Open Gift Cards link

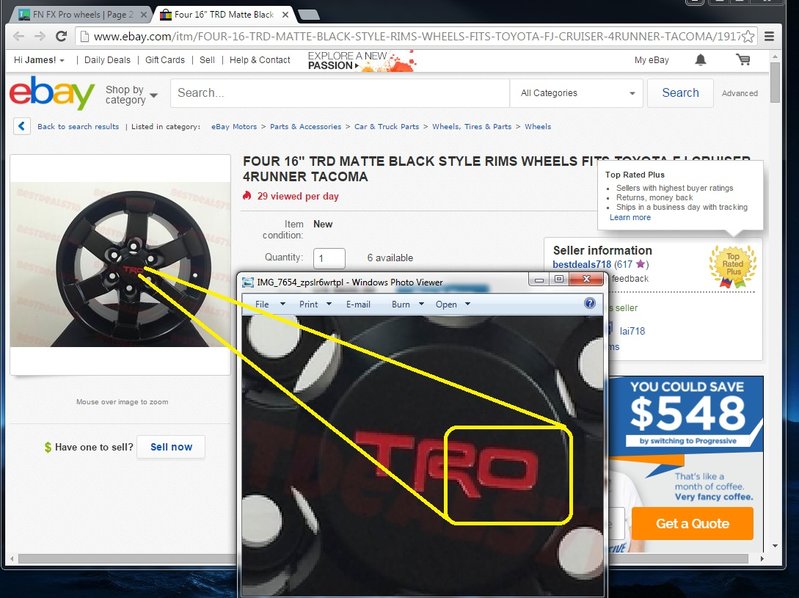coord(165,60)
